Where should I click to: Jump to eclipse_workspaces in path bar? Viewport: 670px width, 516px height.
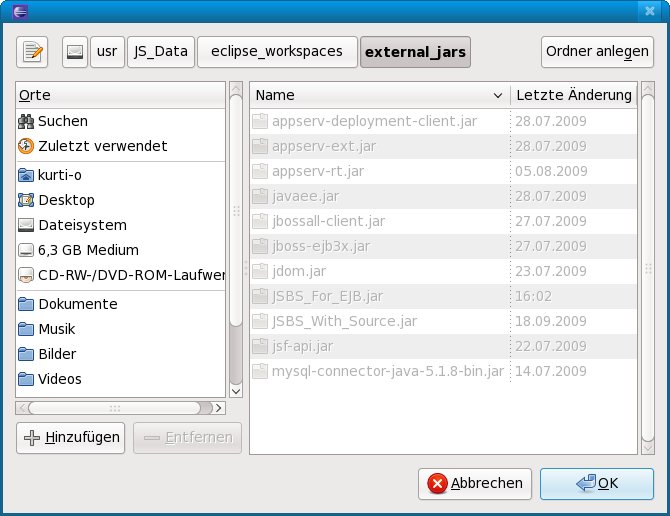click(x=276, y=51)
